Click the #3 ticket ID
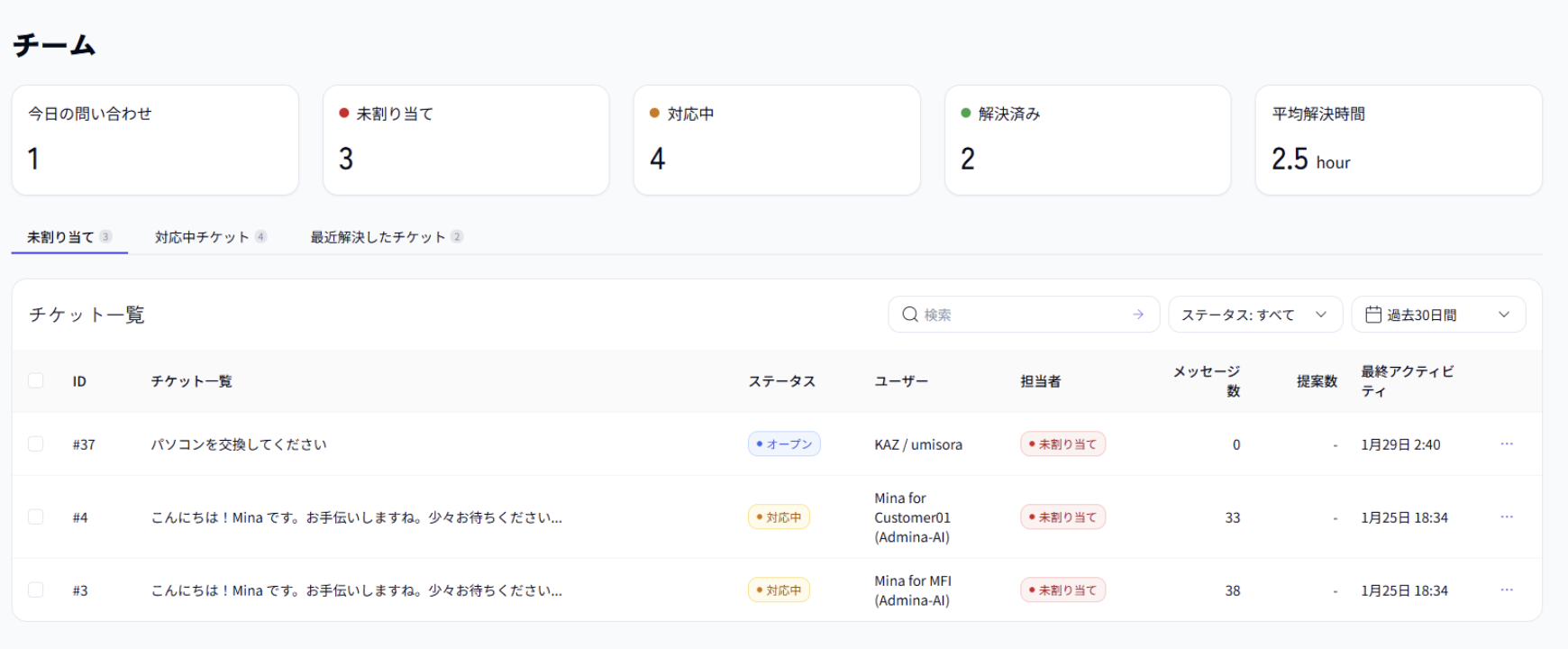This screenshot has height=649, width=1568. pyautogui.click(x=80, y=590)
